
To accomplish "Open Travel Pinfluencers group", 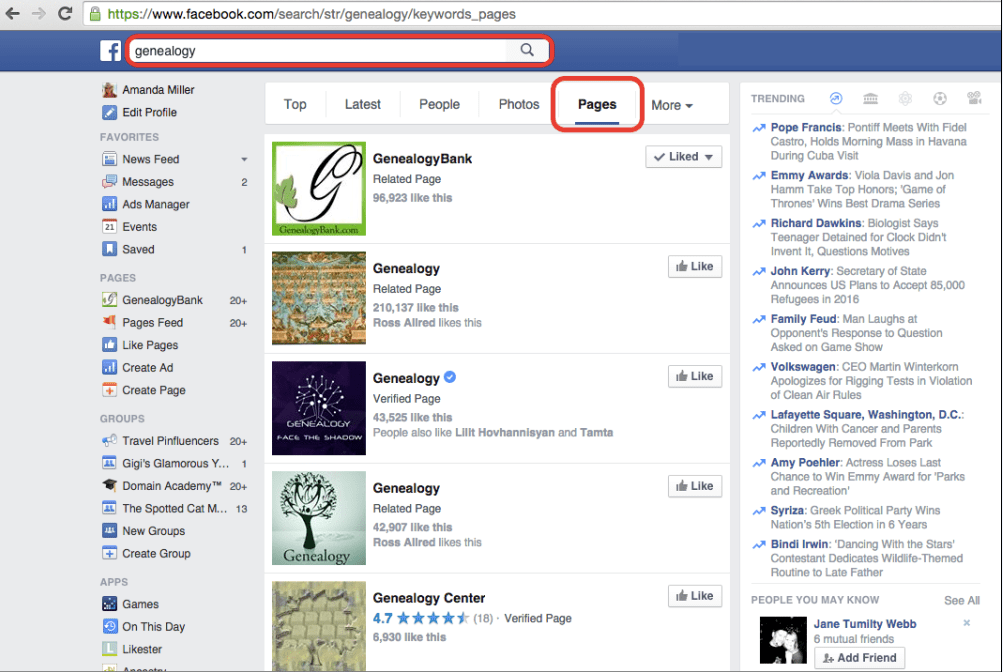I will click(x=170, y=441).
